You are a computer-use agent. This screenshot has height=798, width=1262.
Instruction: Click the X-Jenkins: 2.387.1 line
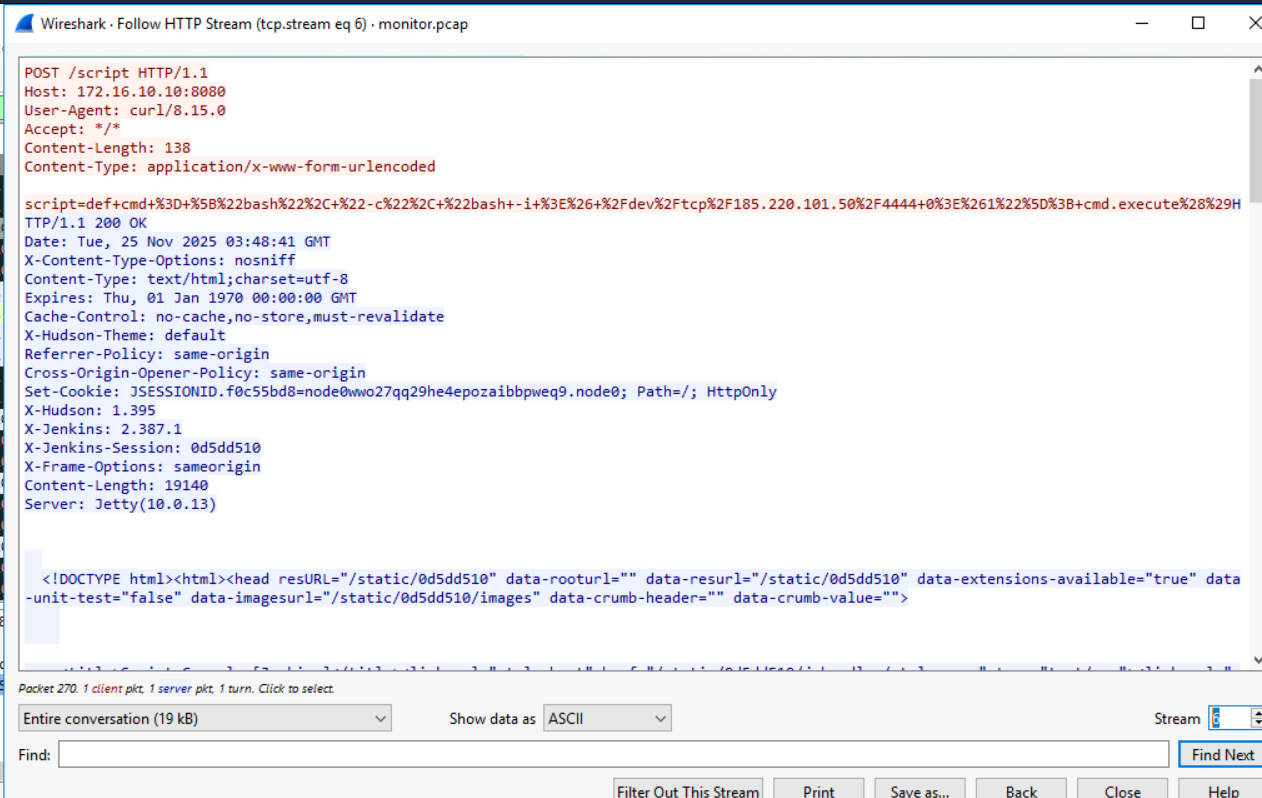coord(103,429)
